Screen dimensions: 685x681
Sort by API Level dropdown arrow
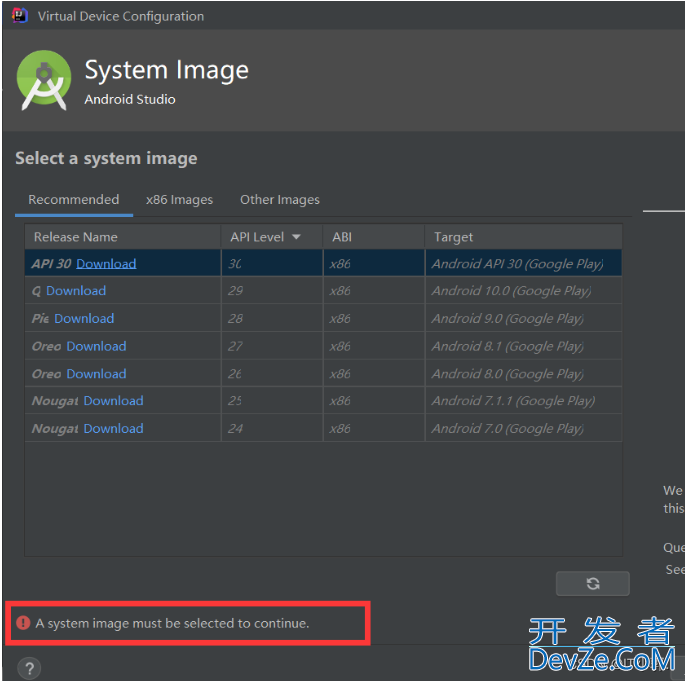point(296,237)
